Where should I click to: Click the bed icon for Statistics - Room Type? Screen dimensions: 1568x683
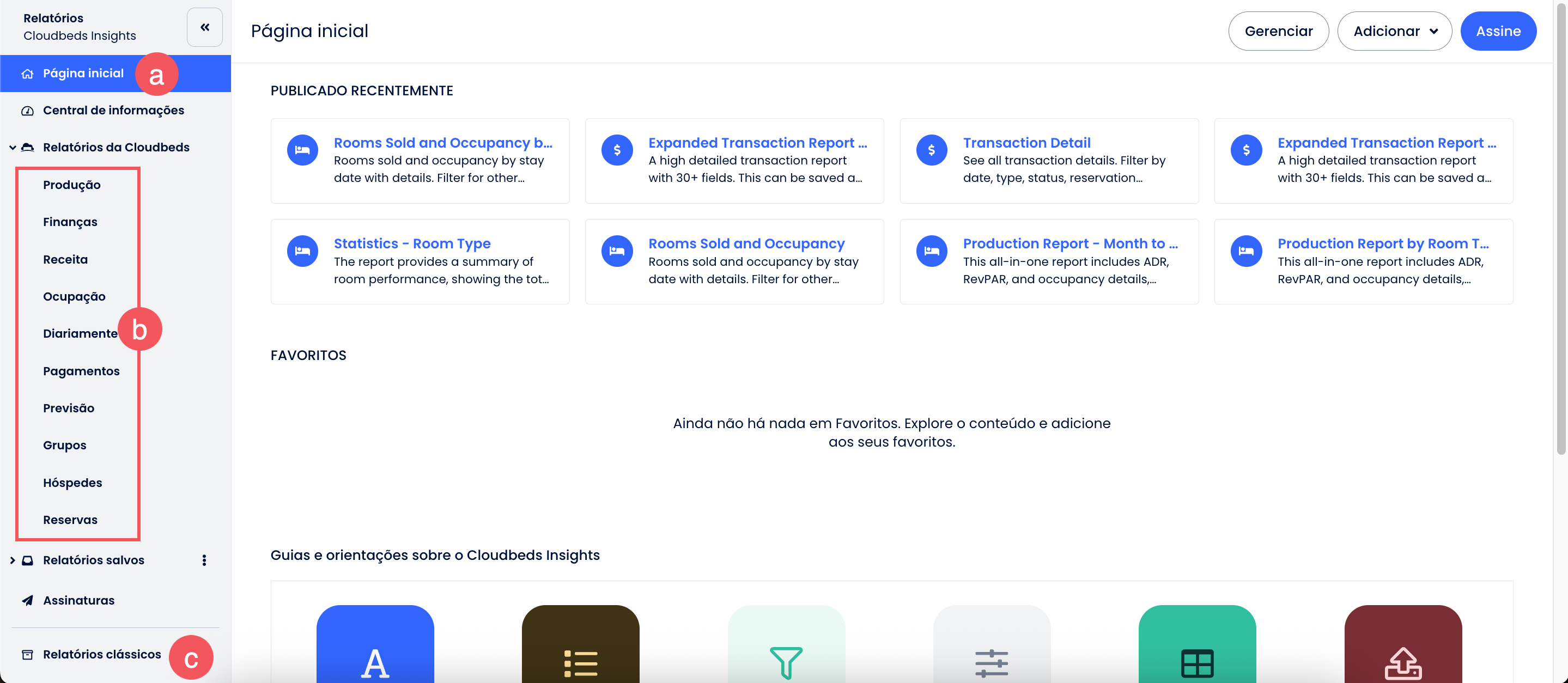[x=302, y=251]
